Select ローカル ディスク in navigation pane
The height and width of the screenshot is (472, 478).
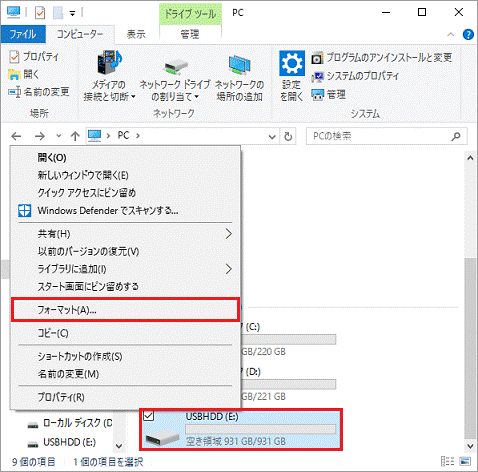pyautogui.click(x=70, y=423)
